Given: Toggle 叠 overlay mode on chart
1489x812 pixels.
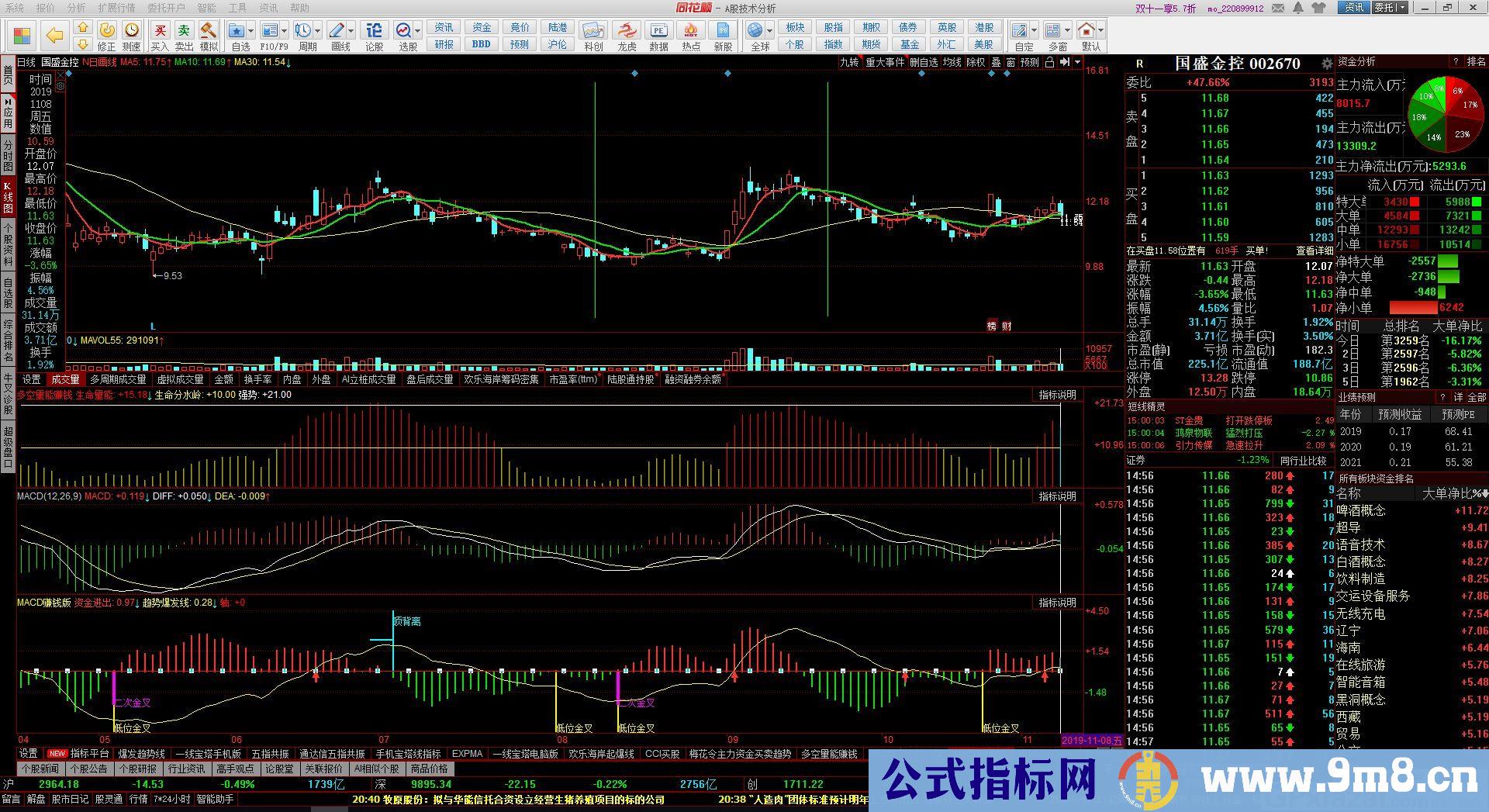Looking at the screenshot, I should point(996,62).
